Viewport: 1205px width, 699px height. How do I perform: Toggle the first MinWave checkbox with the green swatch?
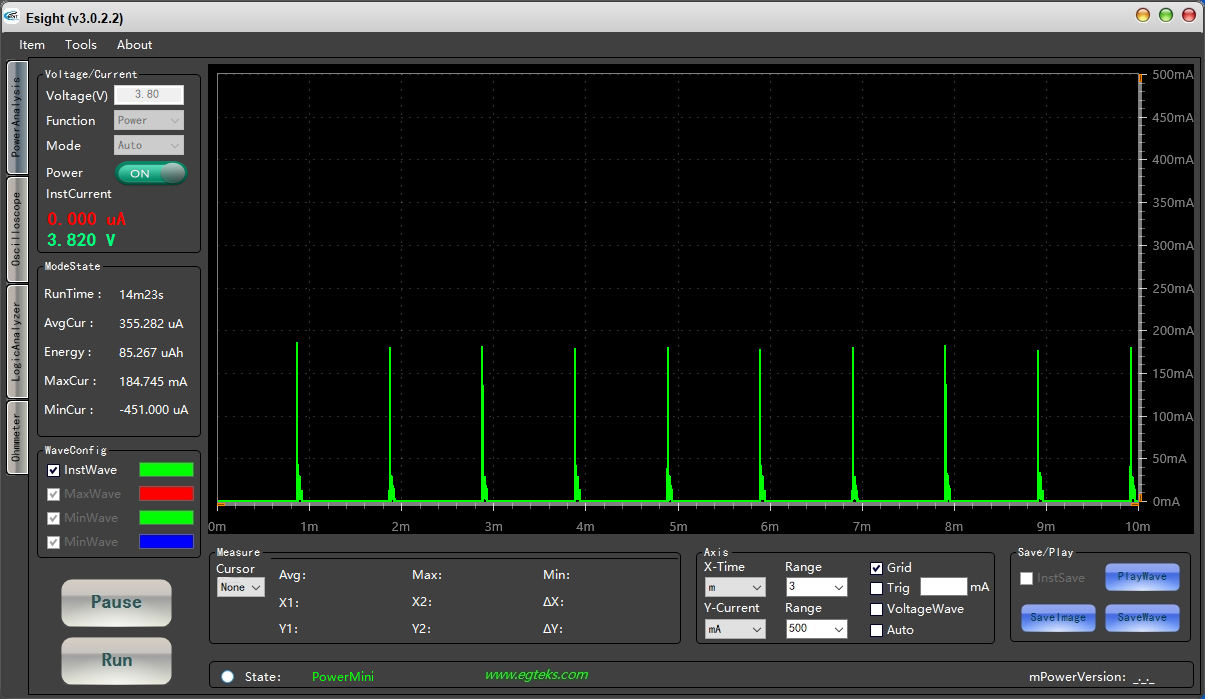pyautogui.click(x=54, y=518)
